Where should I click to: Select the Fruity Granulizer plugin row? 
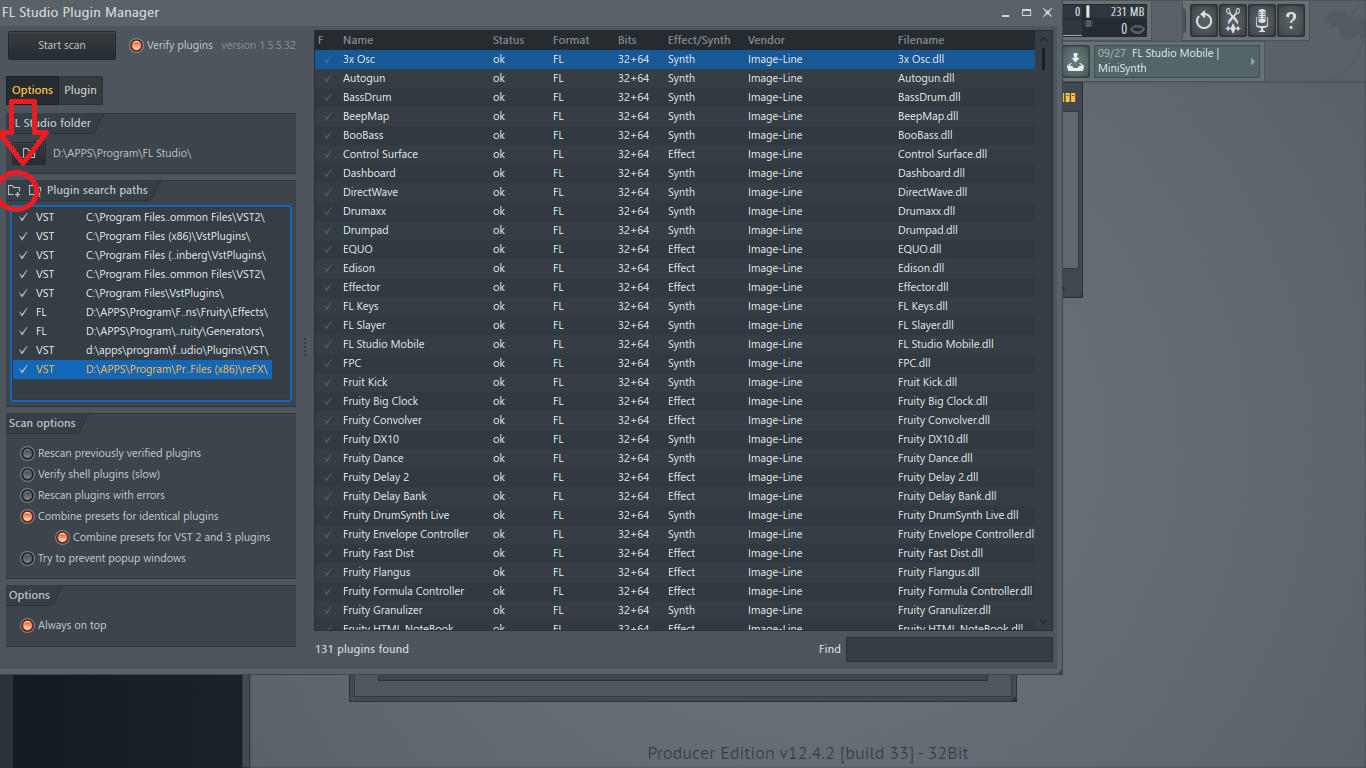675,610
